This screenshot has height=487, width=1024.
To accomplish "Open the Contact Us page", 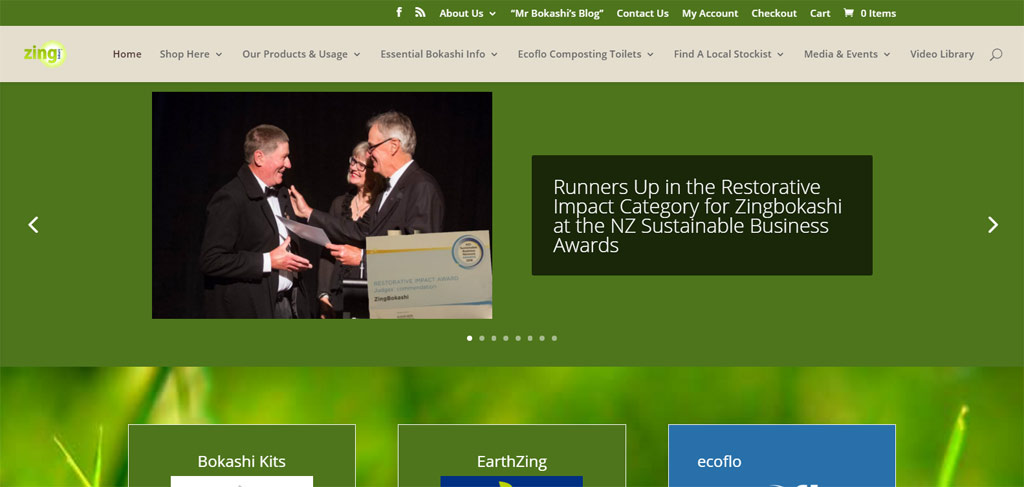I will coord(643,13).
